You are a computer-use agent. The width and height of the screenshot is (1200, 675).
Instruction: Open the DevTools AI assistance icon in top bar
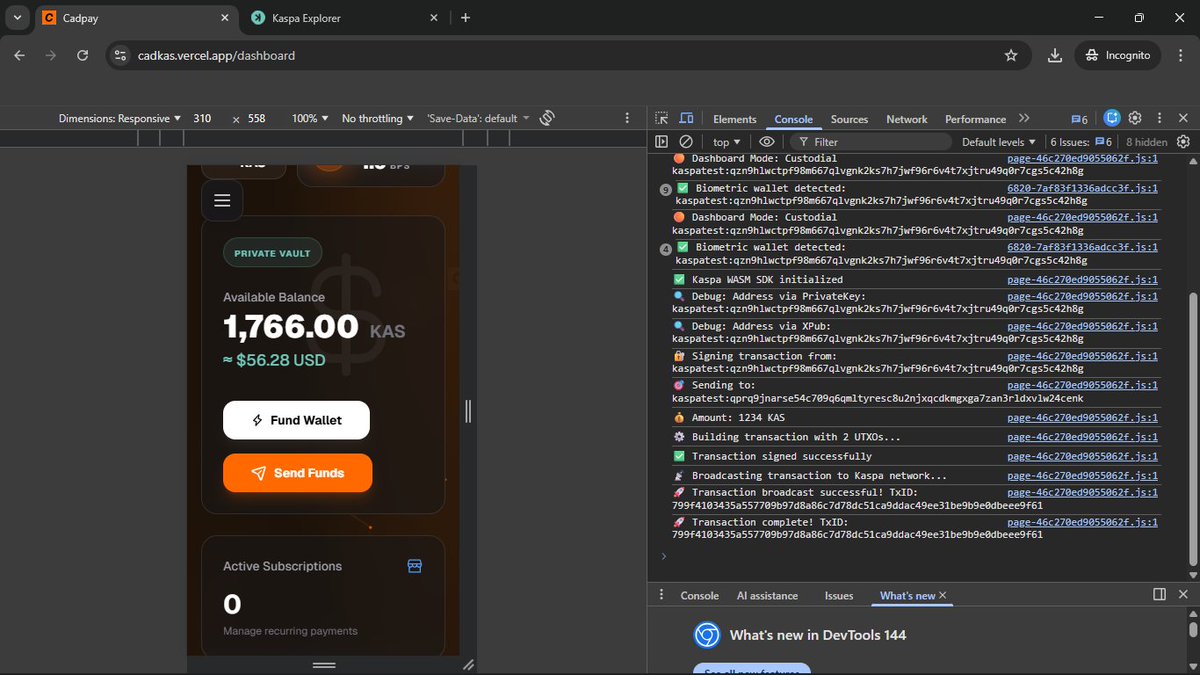(1111, 118)
